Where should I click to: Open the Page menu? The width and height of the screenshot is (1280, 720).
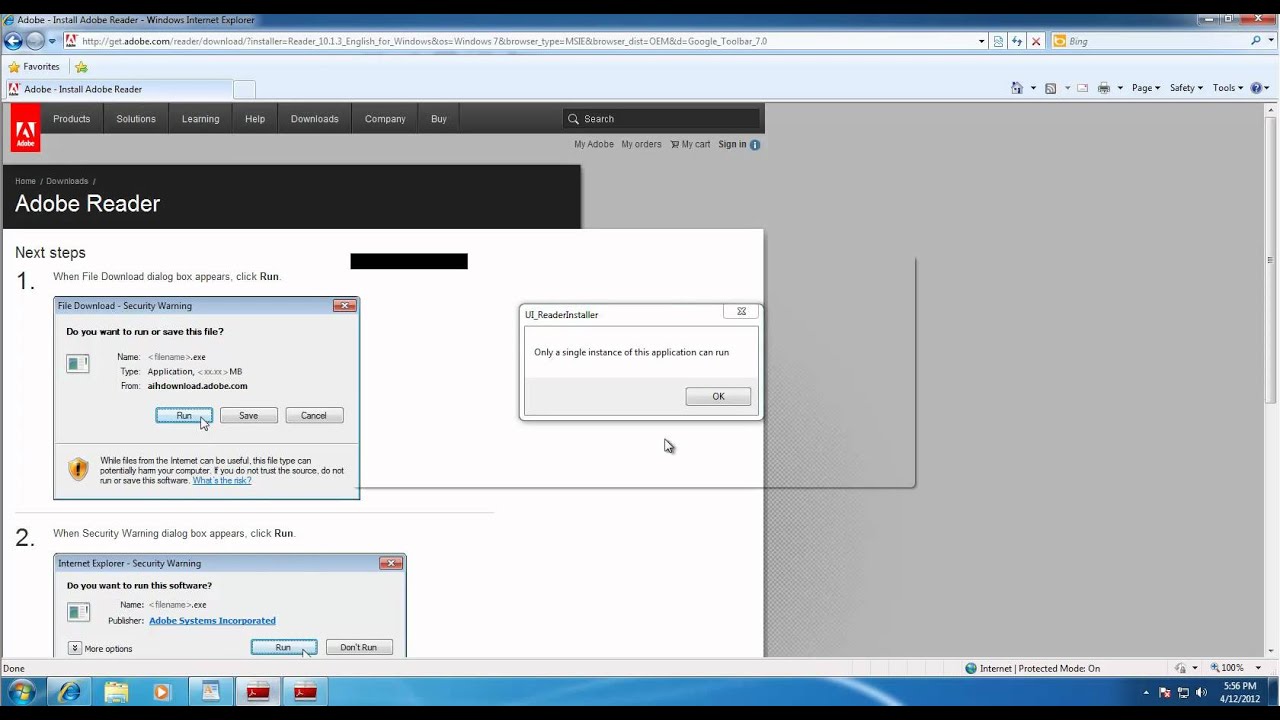[1146, 88]
